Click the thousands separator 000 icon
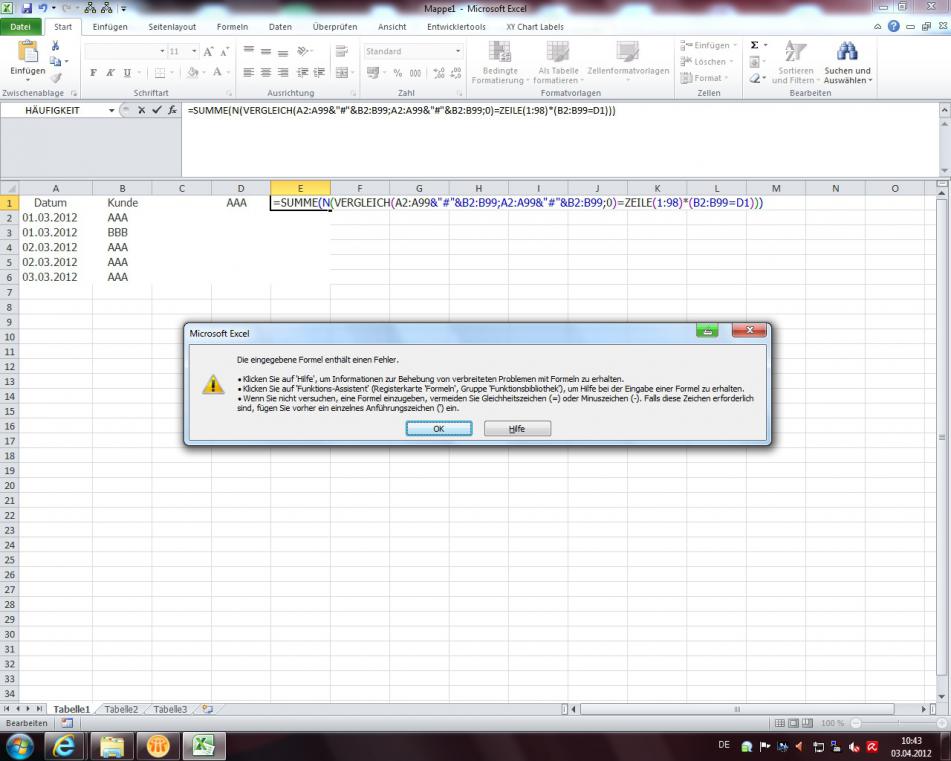Viewport: 951px width, 761px height. tap(415, 73)
